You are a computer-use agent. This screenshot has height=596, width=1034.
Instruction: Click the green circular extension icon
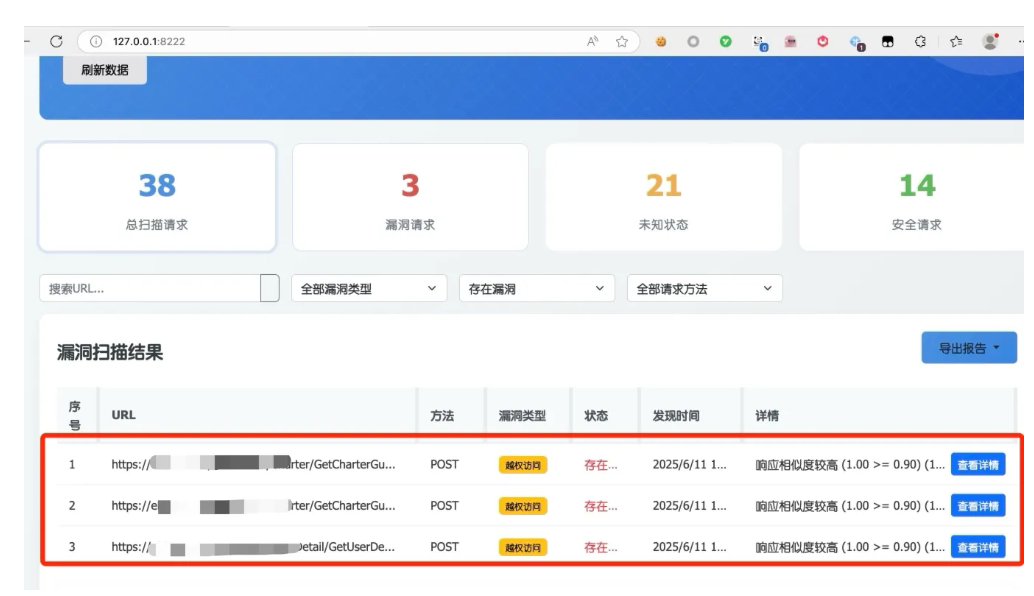tap(726, 41)
